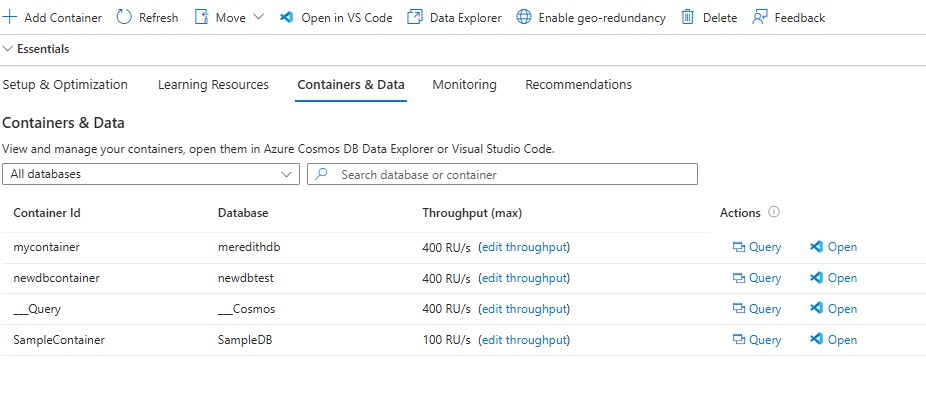Image resolution: width=926 pixels, height=407 pixels.
Task: Click the 100 RU/s throughput value
Action: click(x=446, y=340)
